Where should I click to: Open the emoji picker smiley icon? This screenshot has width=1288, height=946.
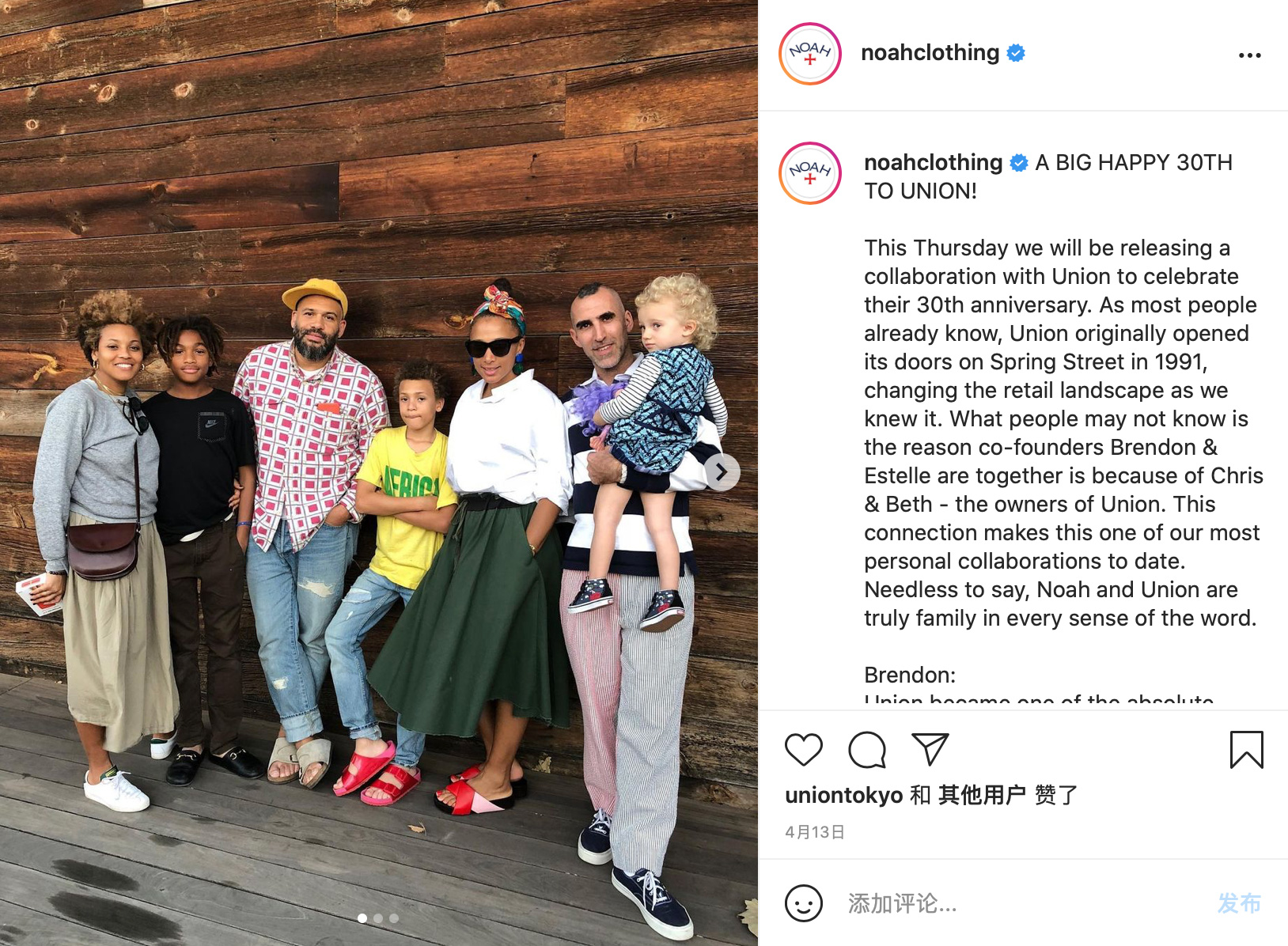803,902
